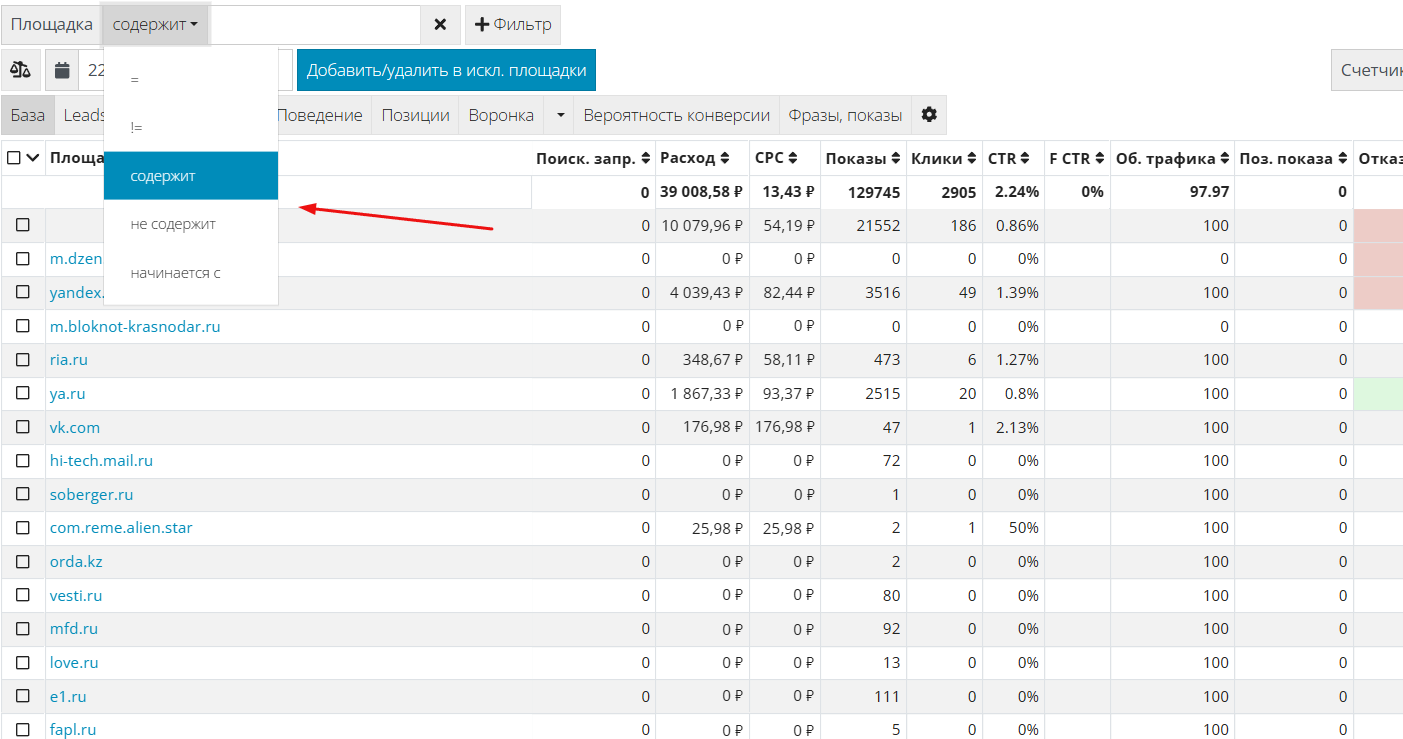
Task: Check the box for ria.ru row
Action: (23, 360)
